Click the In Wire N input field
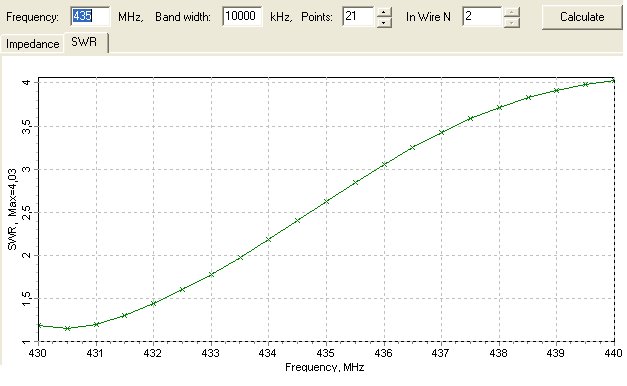The width and height of the screenshot is (627, 386). pyautogui.click(x=482, y=16)
